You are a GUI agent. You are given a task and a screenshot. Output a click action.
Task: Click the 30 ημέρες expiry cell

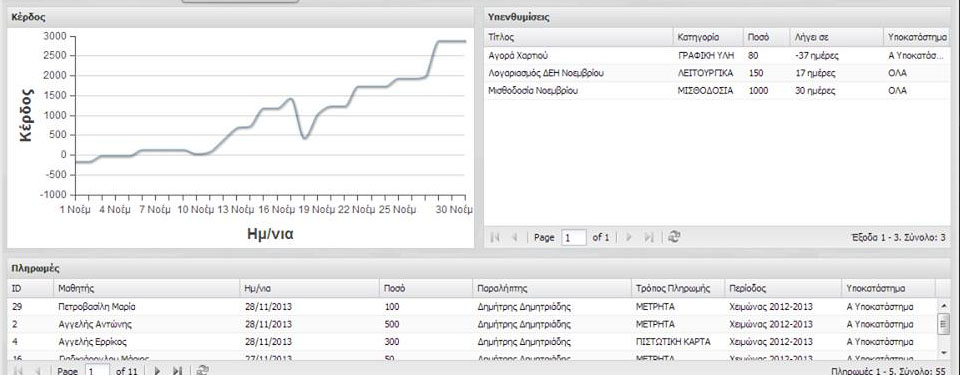[x=815, y=91]
